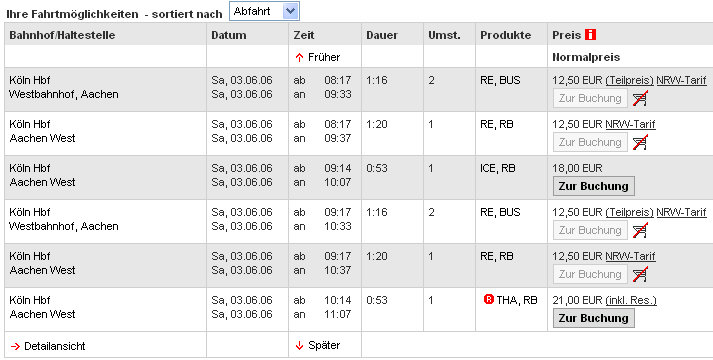Click crossed-out cart icon for 10:33 arrival trip

[640, 230]
